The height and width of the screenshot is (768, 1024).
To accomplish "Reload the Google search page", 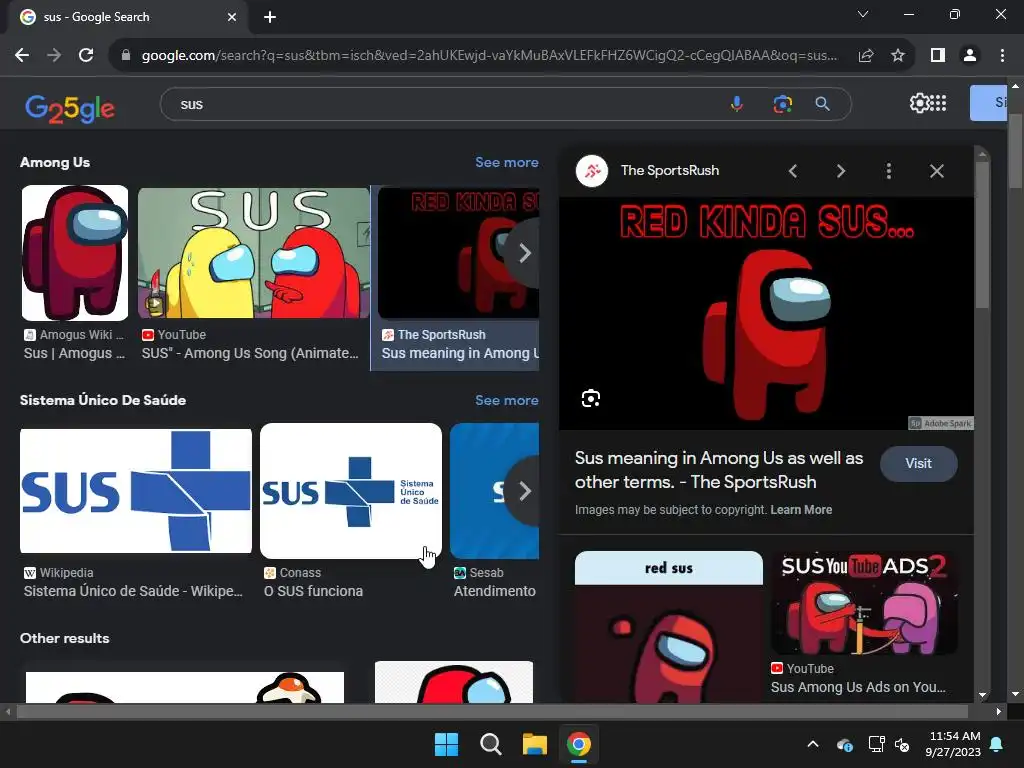I will (86, 56).
